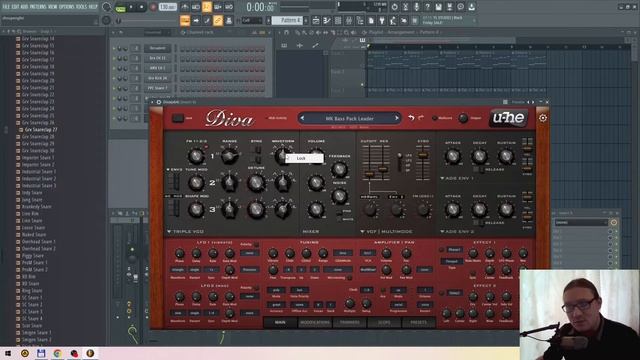Select Grv Snareclap 27 in browser
Viewport: 640px width, 360px height.
41,129
